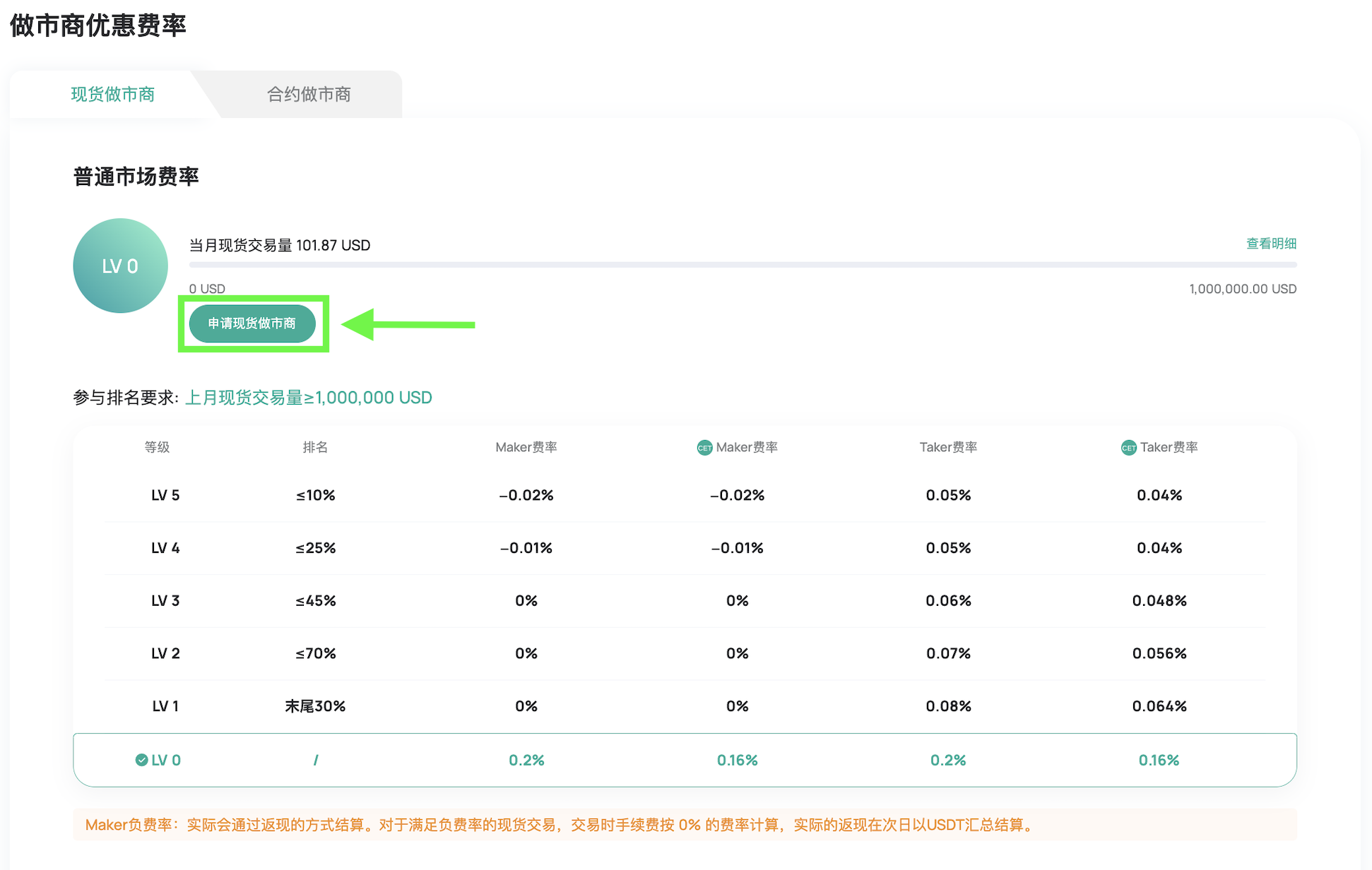Click LV 2 CET Taker费率 value 0.056%

tap(1159, 653)
